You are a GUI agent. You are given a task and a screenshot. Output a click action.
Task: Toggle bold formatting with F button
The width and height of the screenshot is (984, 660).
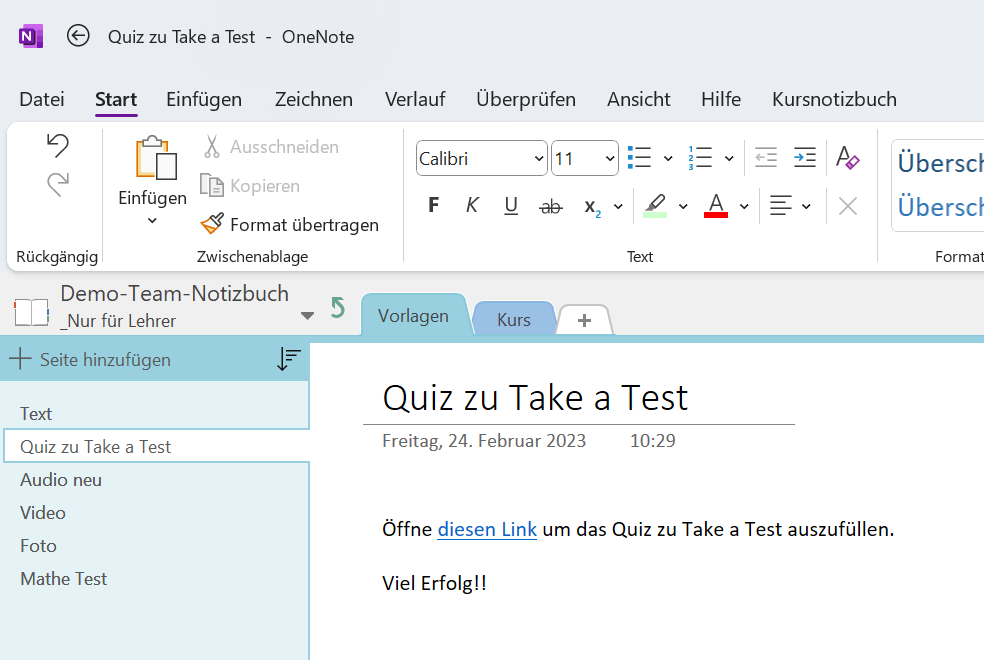[x=433, y=206]
